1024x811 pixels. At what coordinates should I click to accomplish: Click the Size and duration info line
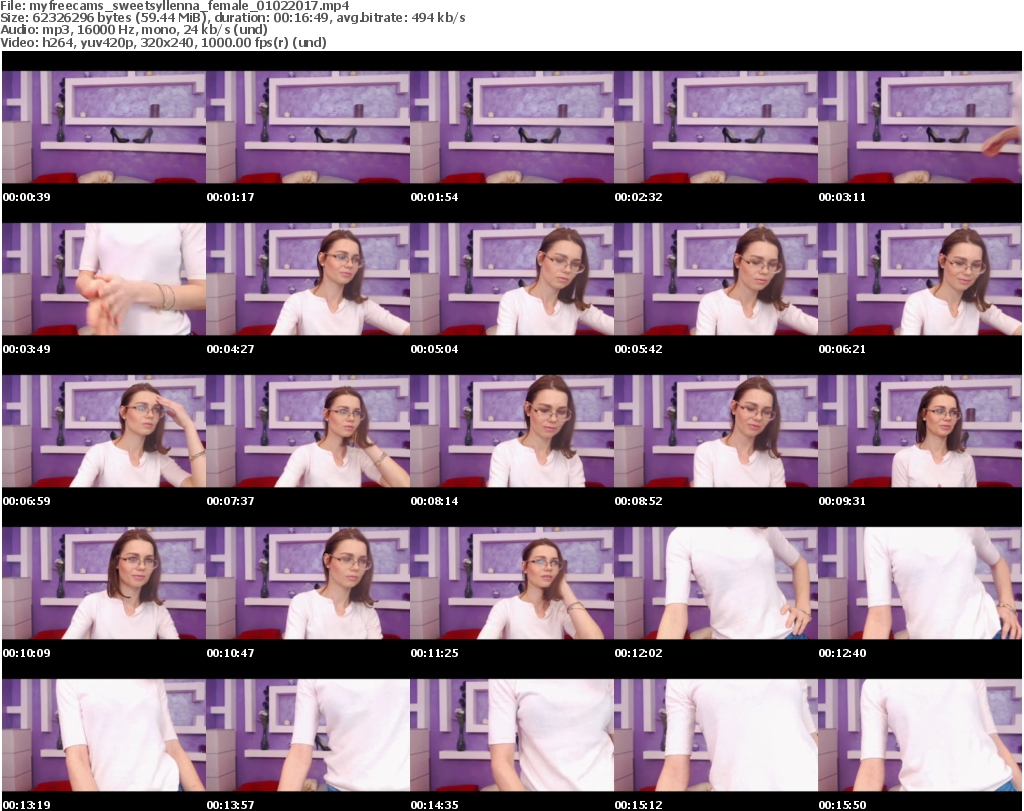232,18
